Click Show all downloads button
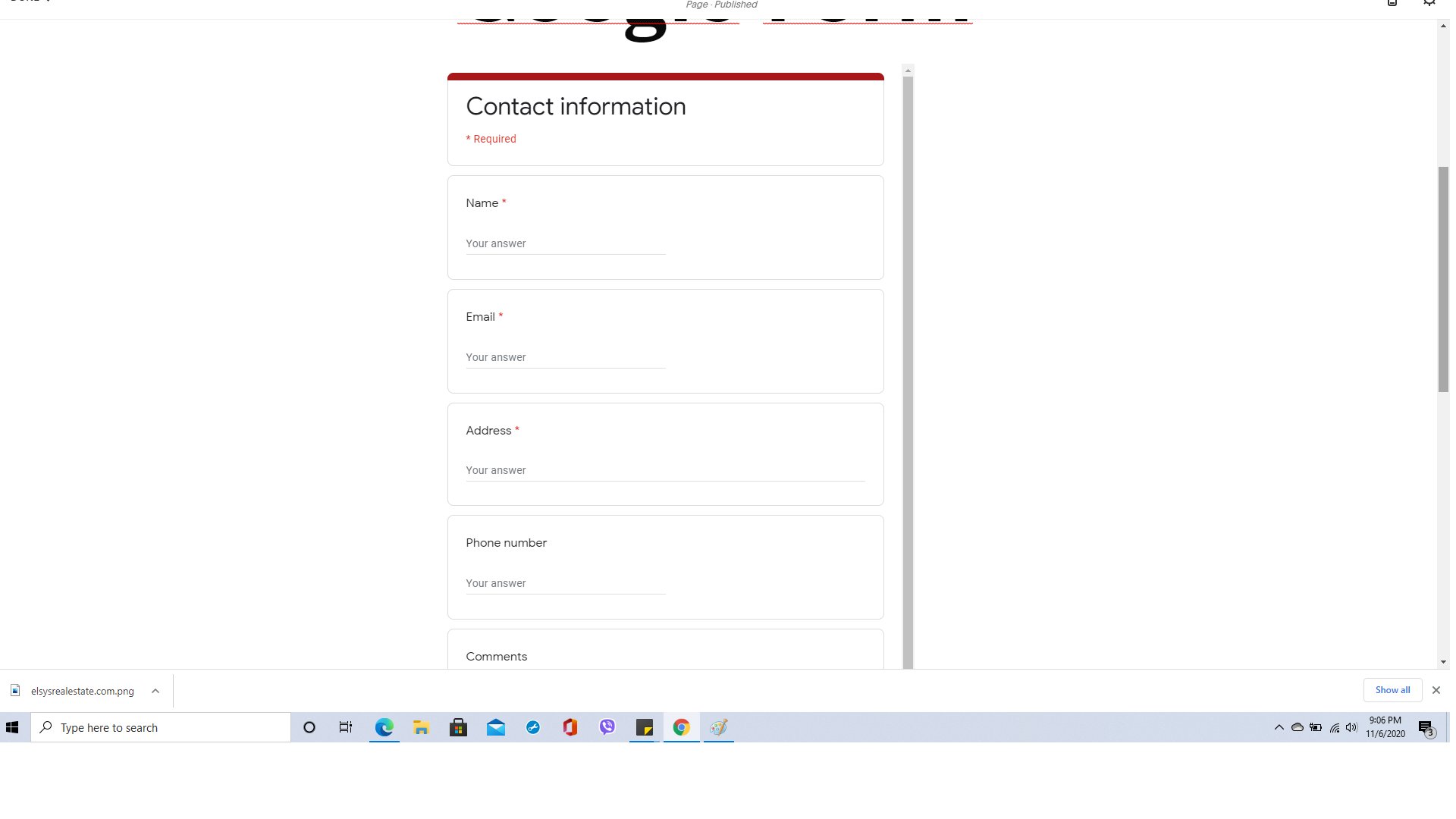Viewport: 1456px width, 819px height. [x=1392, y=690]
